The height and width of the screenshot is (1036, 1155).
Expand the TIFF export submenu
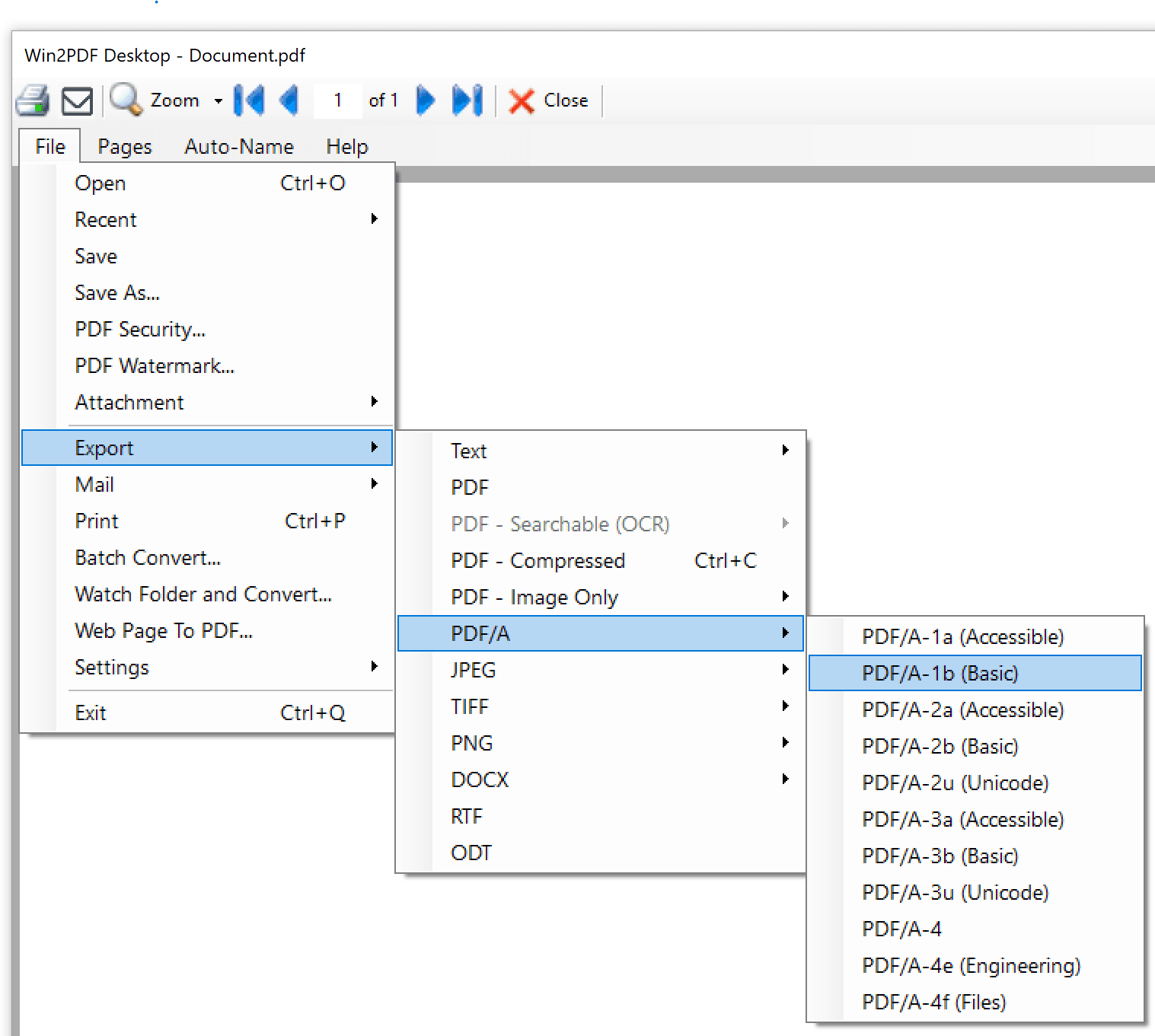[x=601, y=706]
